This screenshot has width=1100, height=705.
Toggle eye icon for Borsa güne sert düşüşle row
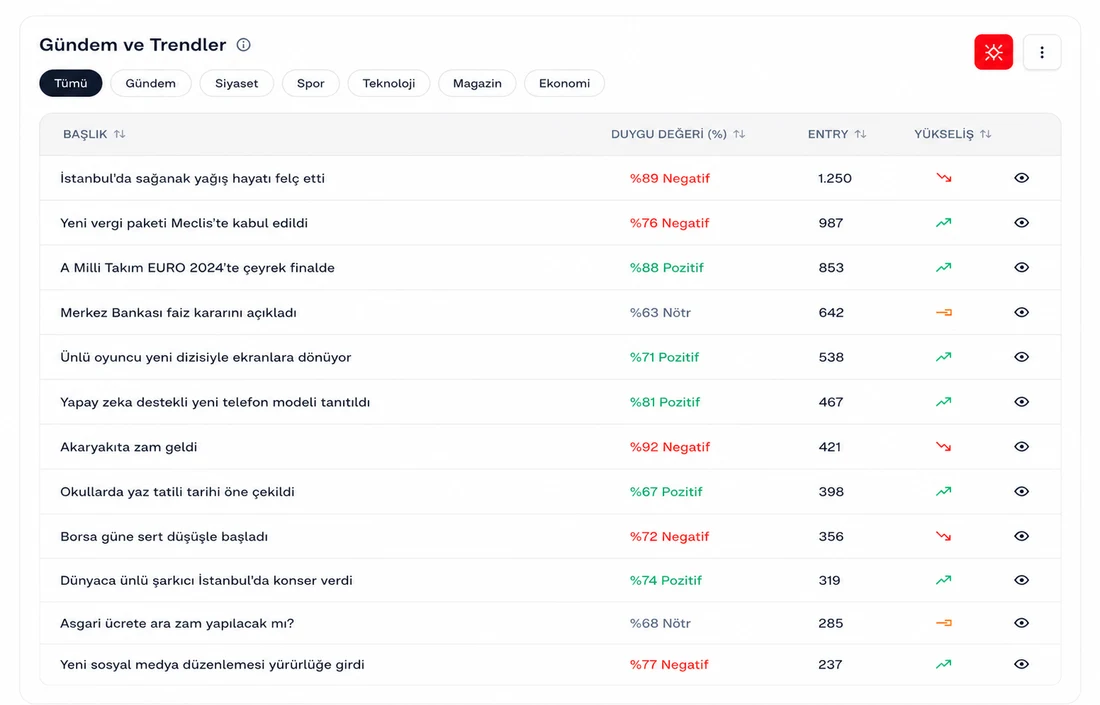pos(1021,536)
